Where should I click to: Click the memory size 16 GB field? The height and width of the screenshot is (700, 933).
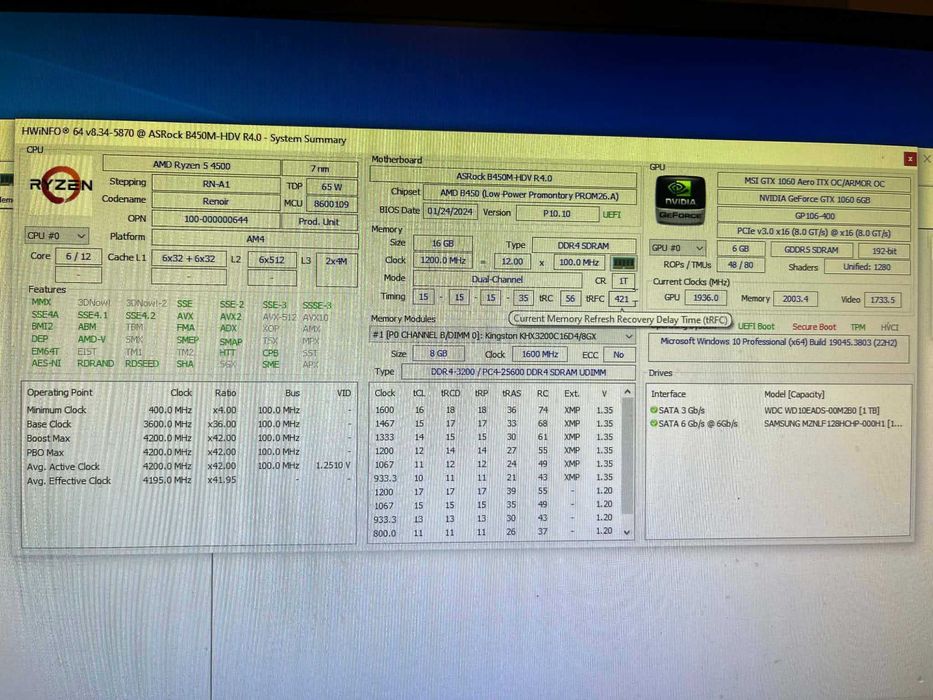tap(443, 243)
